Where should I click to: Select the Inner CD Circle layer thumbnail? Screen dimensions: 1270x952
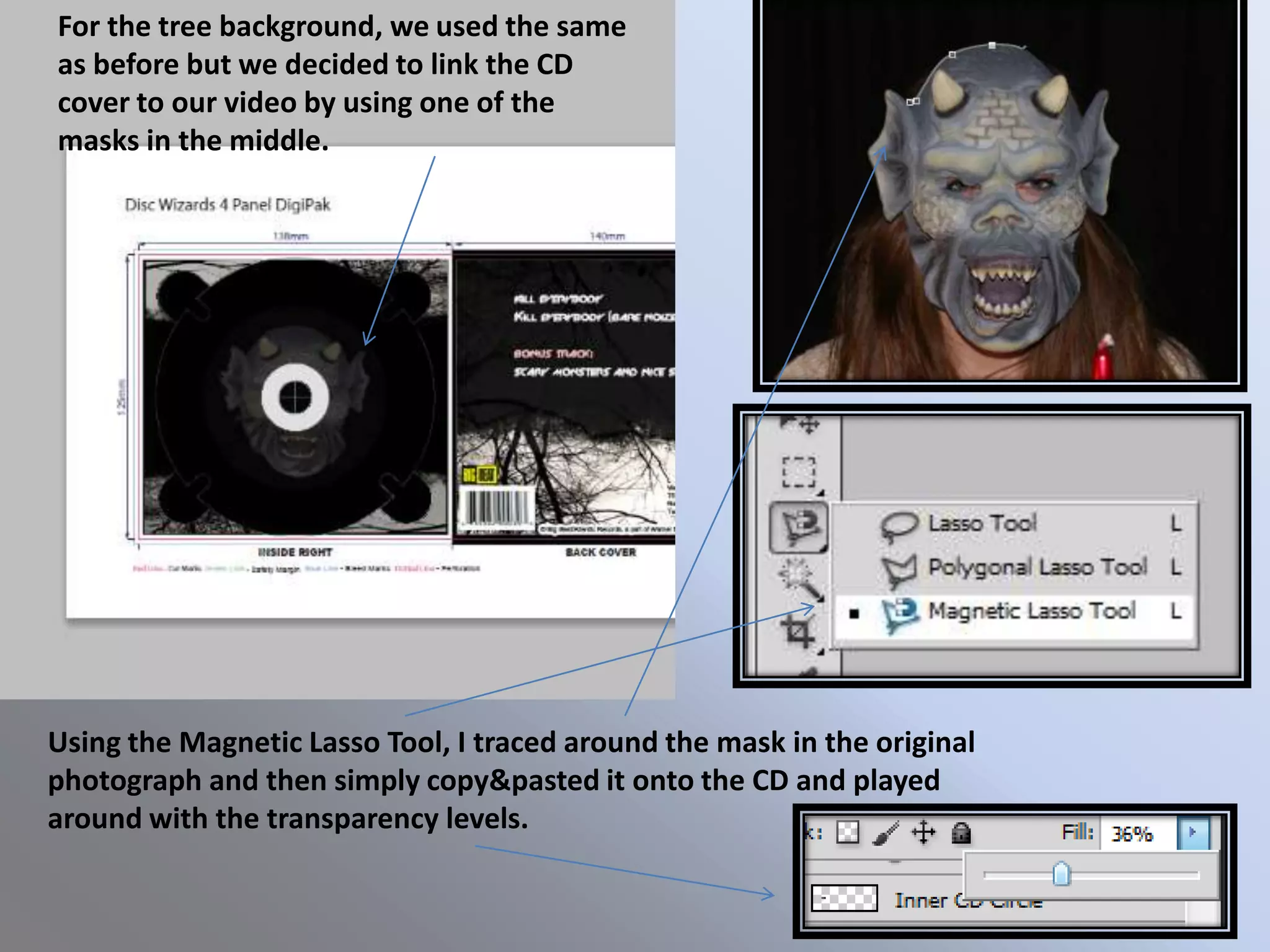tap(845, 898)
